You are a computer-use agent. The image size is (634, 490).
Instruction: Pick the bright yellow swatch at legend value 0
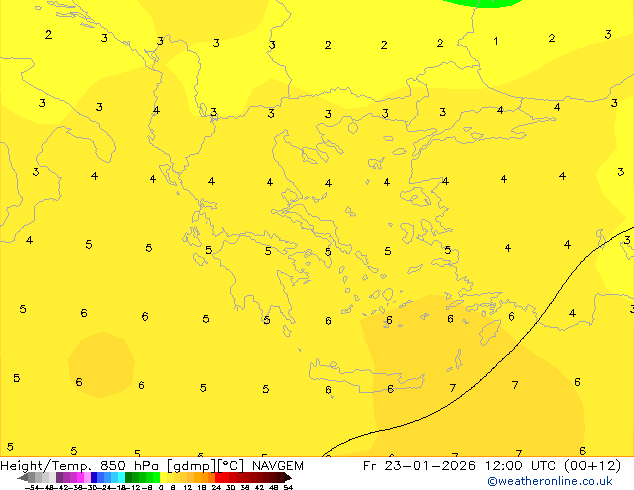tap(163, 477)
